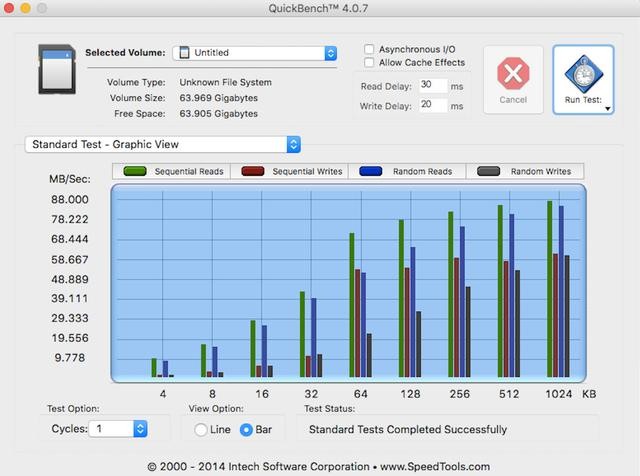Click the 88.000 MB/Sec axis value
640x476 pixels.
[x=70, y=200]
